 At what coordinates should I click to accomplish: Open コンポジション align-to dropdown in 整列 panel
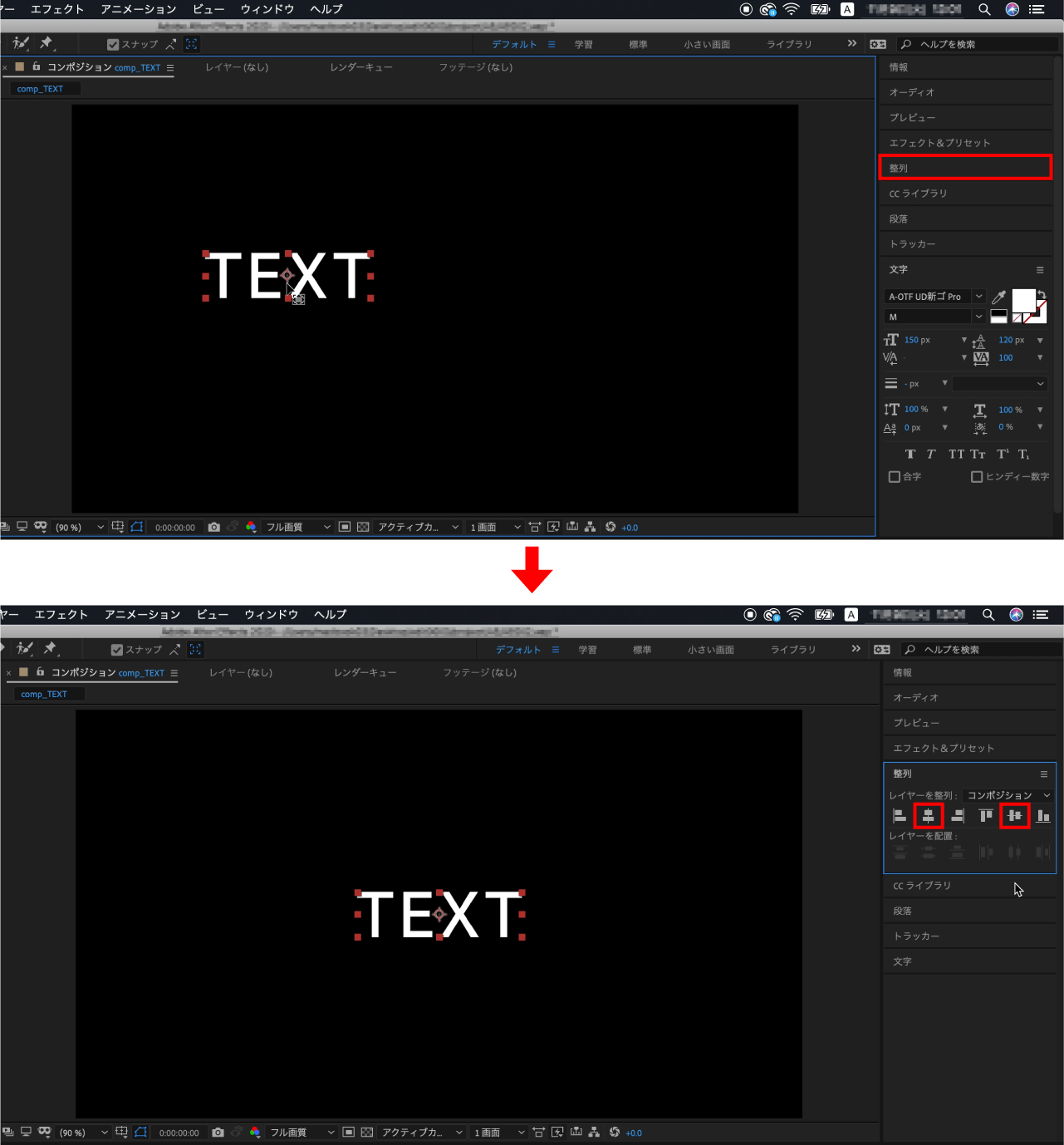1008,795
